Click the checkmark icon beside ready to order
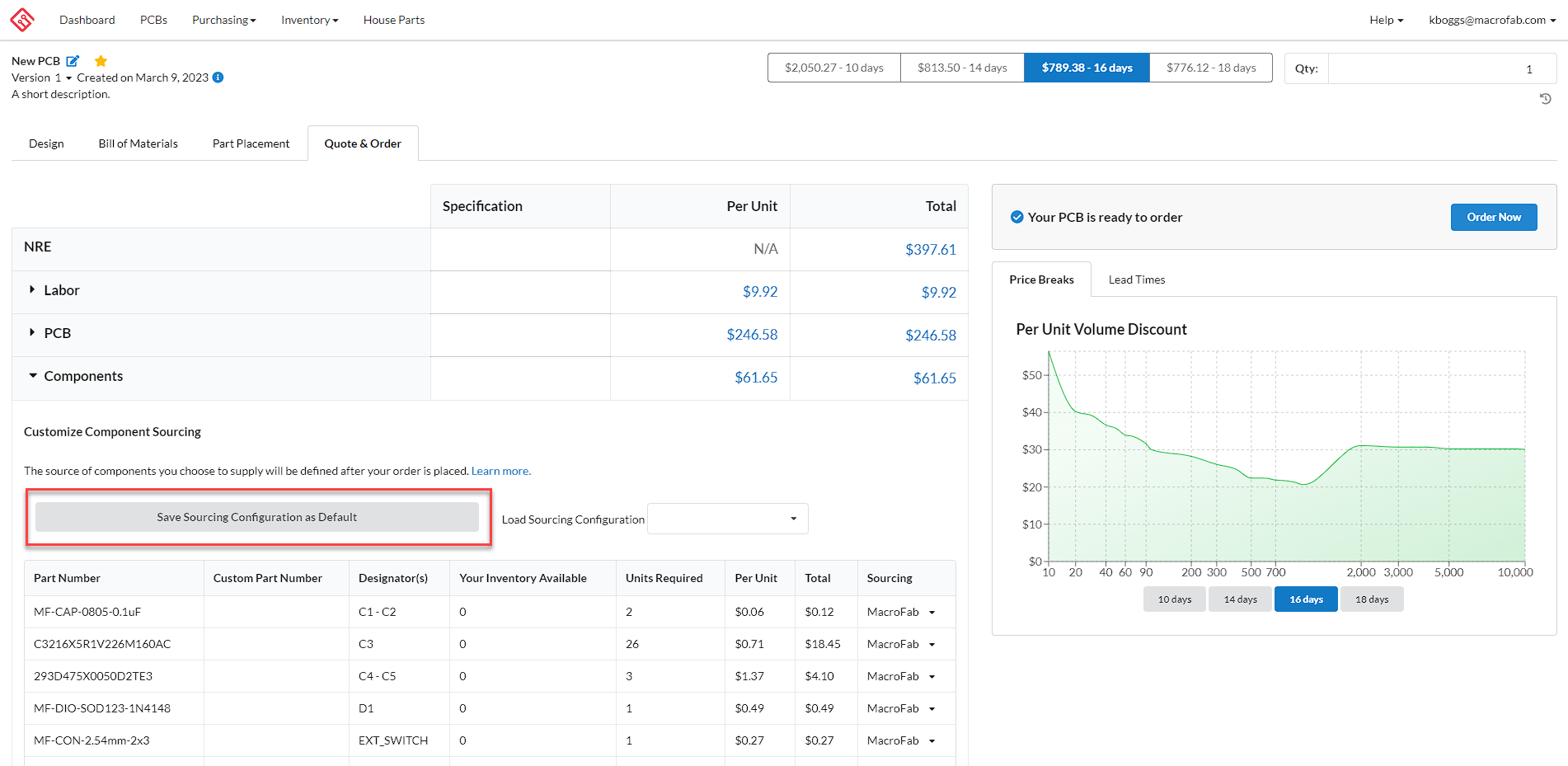The width and height of the screenshot is (1568, 766). (1017, 218)
